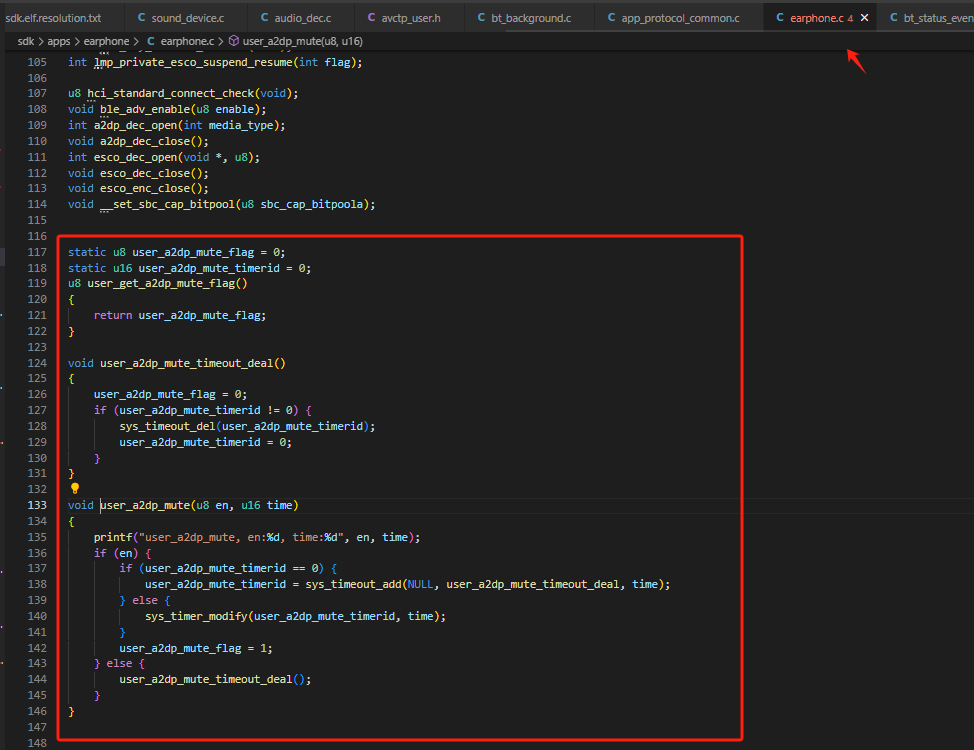Click a2dp_dec_close on line 110
Image resolution: width=974 pixels, height=750 pixels.
coord(145,142)
